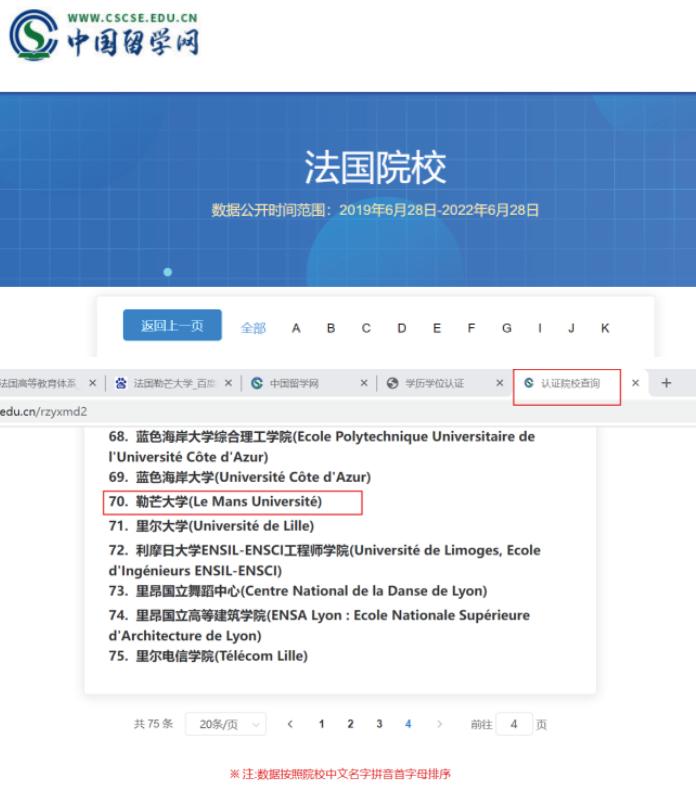Click globe favicon on 学历学位认证 tab
The height and width of the screenshot is (791, 696).
[392, 383]
